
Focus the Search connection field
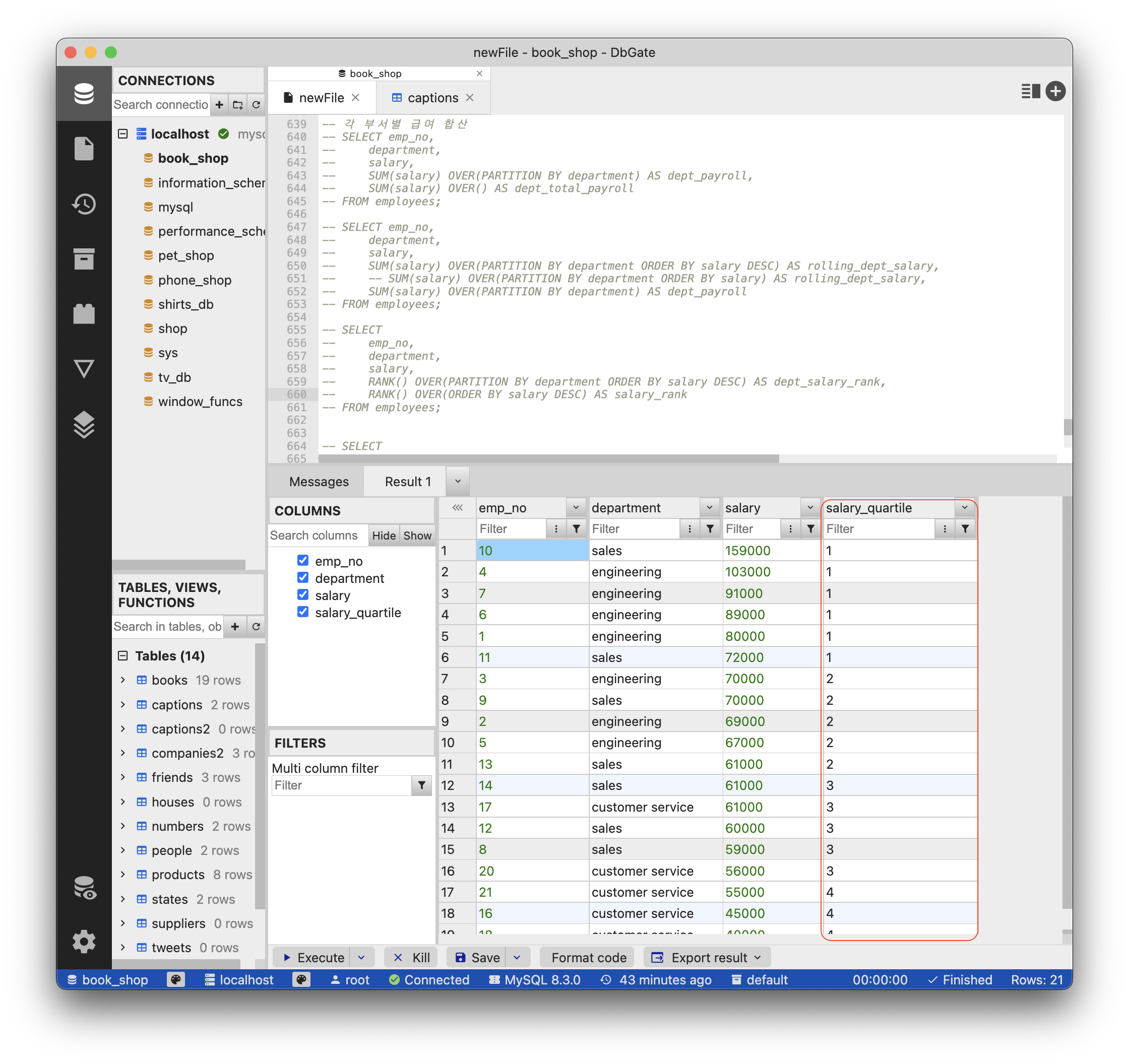(x=161, y=104)
